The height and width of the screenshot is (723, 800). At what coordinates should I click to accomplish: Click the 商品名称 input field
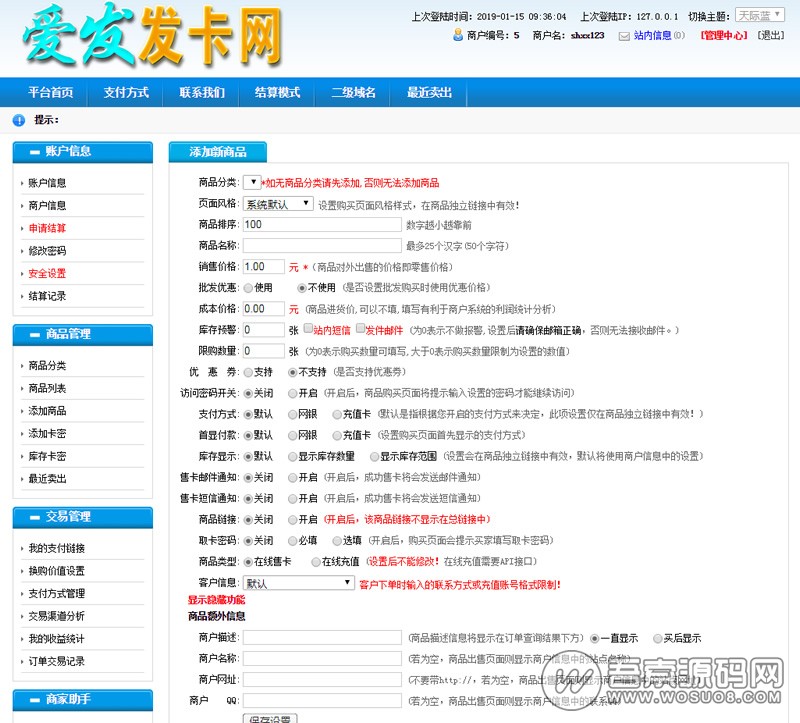point(321,246)
